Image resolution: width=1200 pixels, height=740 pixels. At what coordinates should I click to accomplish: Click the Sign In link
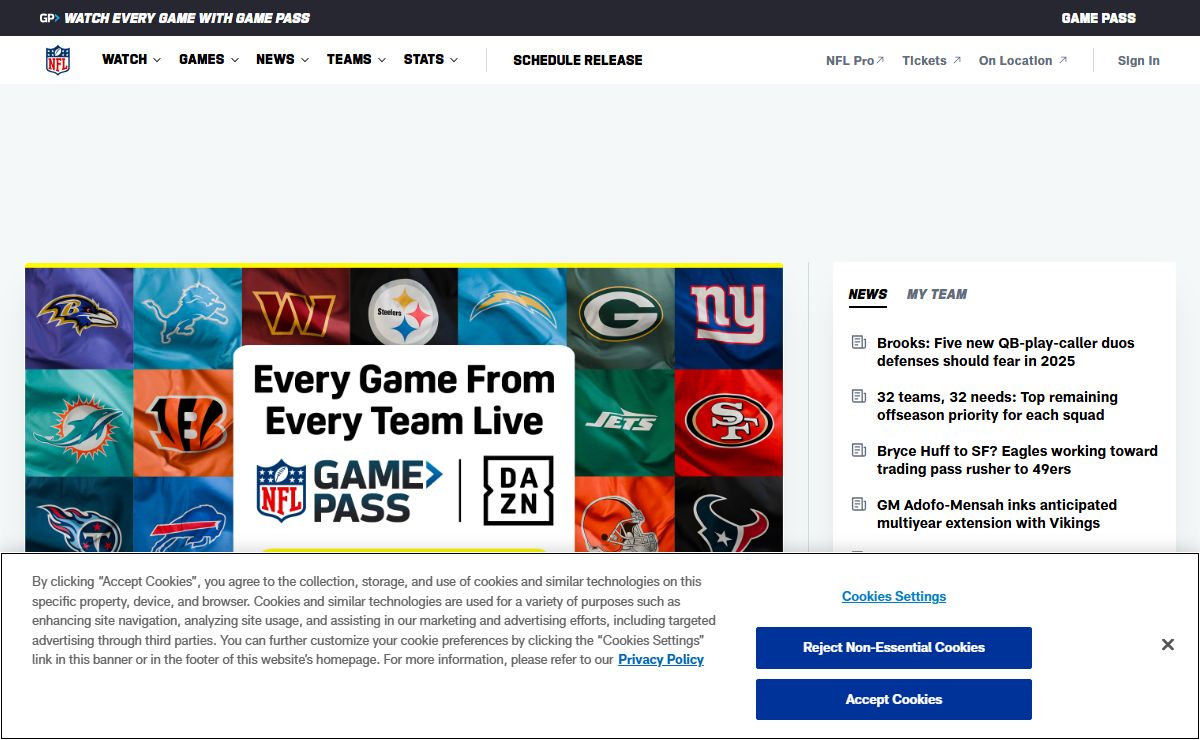click(1139, 61)
